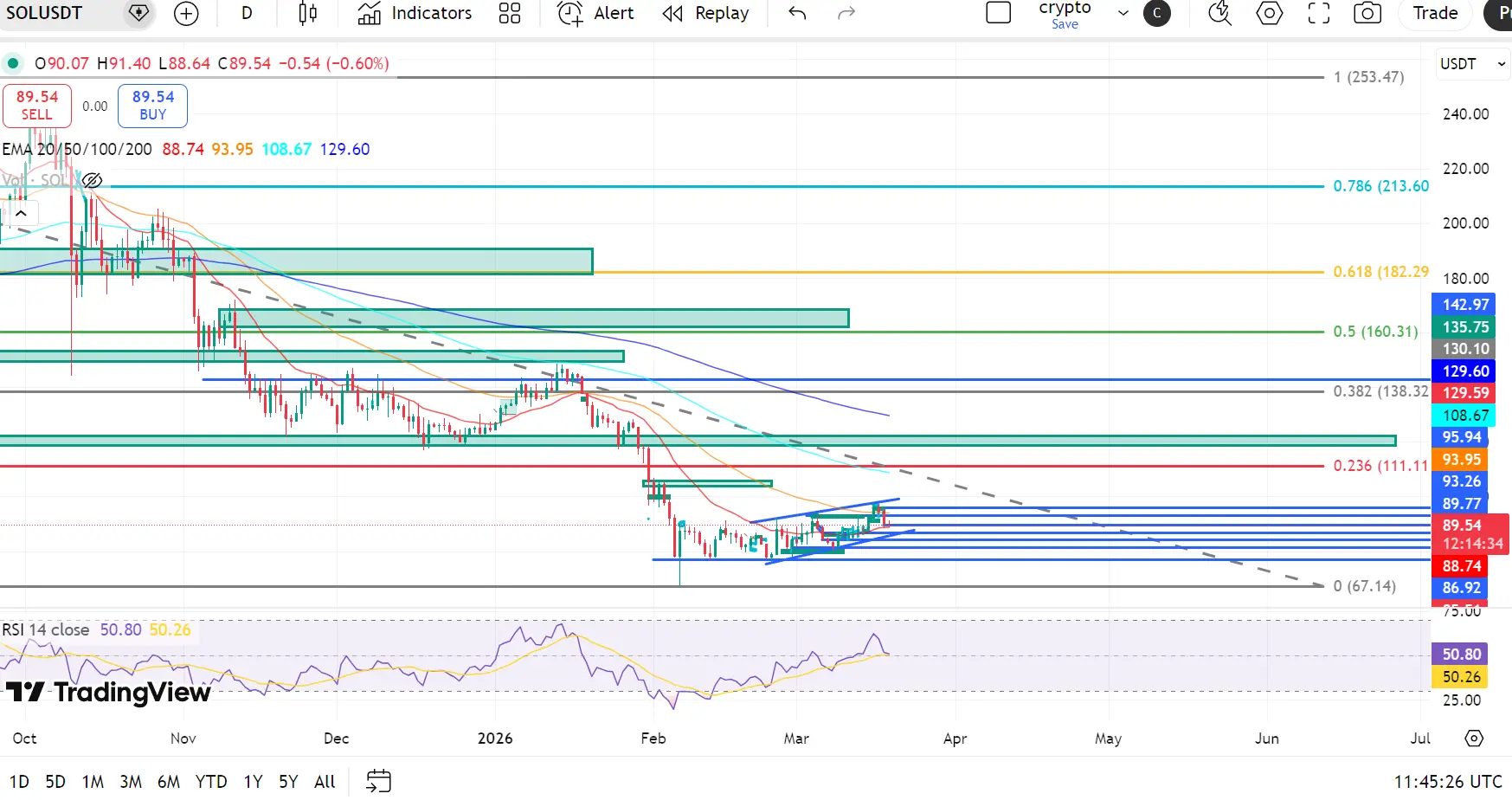Set range to 1D
Image resolution: width=1512 pixels, height=800 pixels.
(19, 782)
